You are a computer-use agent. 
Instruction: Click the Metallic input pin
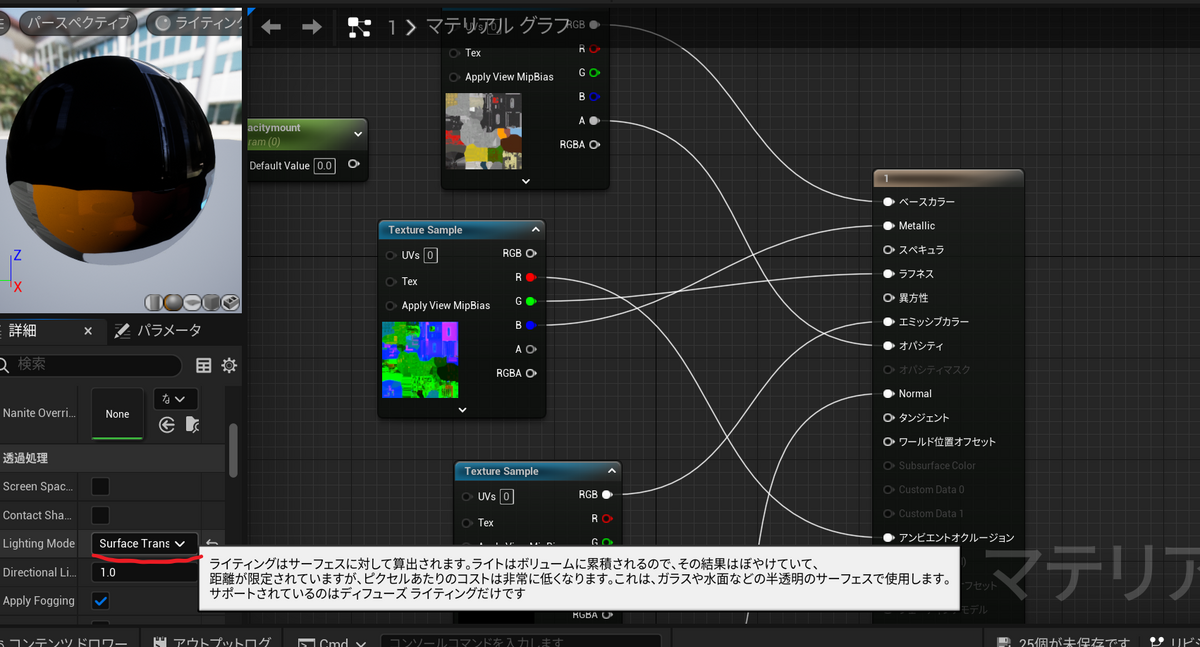(x=888, y=225)
